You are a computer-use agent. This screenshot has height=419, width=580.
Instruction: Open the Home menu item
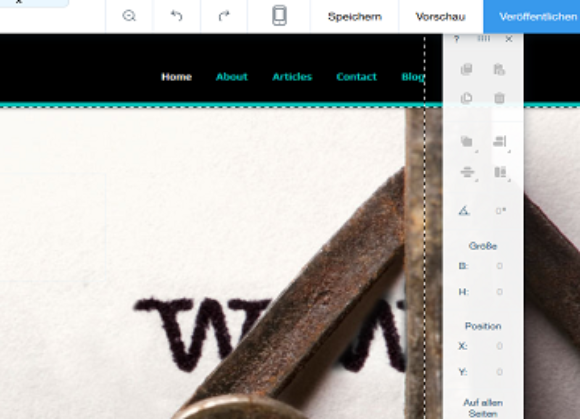[176, 77]
